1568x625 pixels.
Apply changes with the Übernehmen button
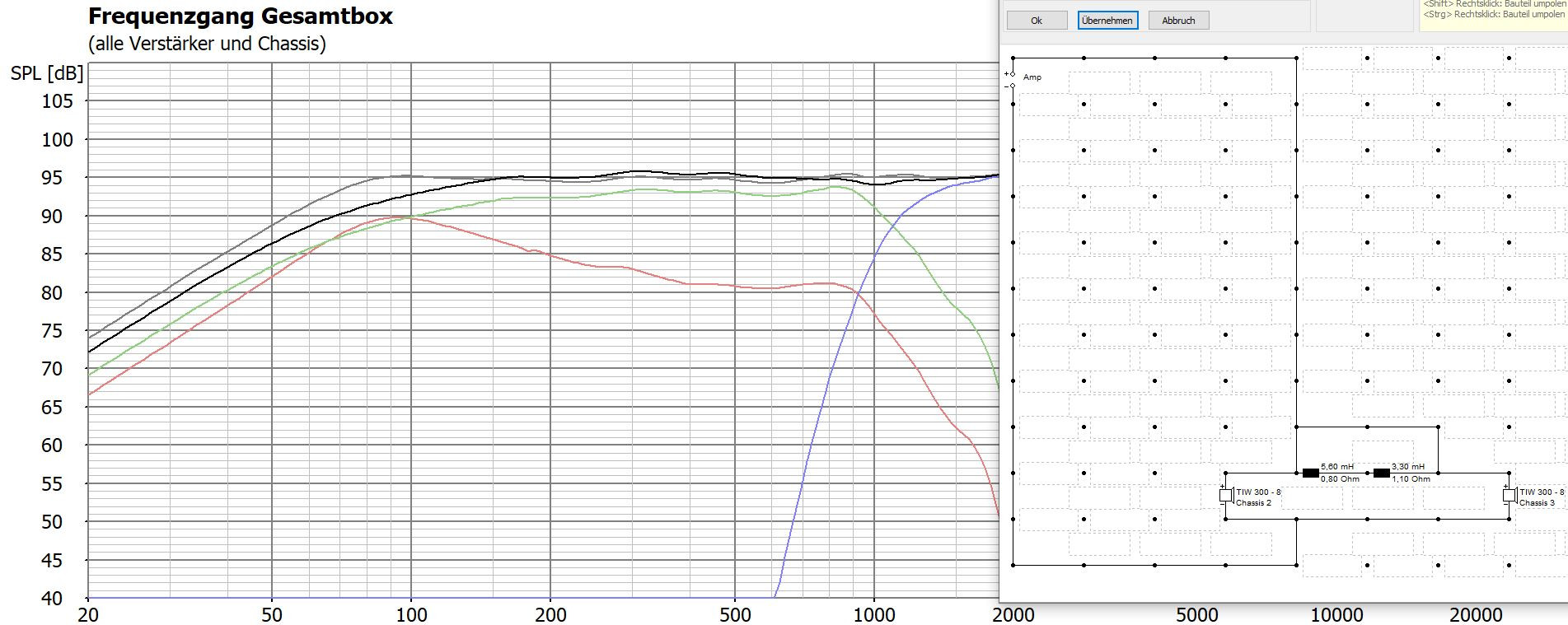[1107, 21]
